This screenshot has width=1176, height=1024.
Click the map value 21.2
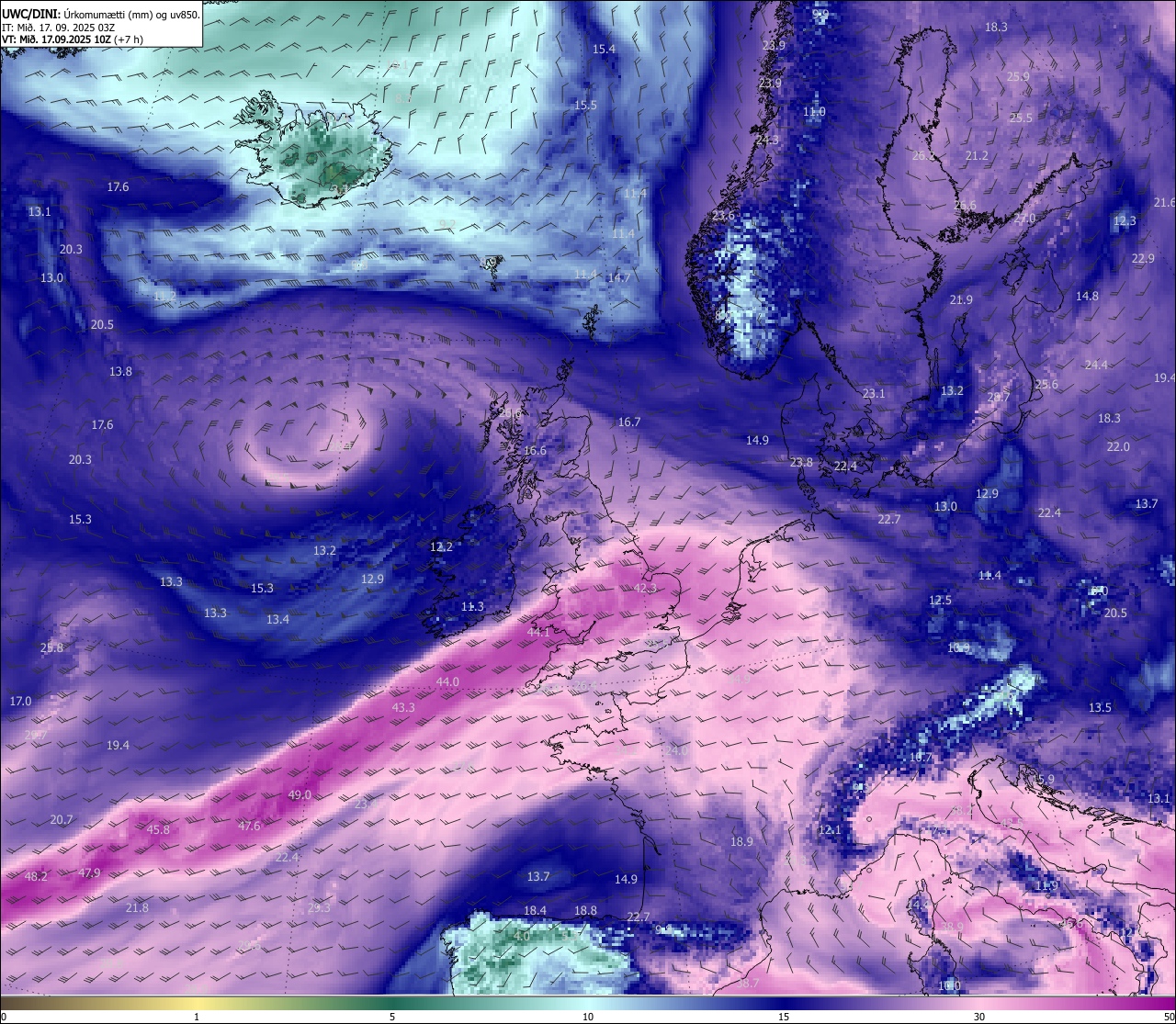[x=977, y=155]
